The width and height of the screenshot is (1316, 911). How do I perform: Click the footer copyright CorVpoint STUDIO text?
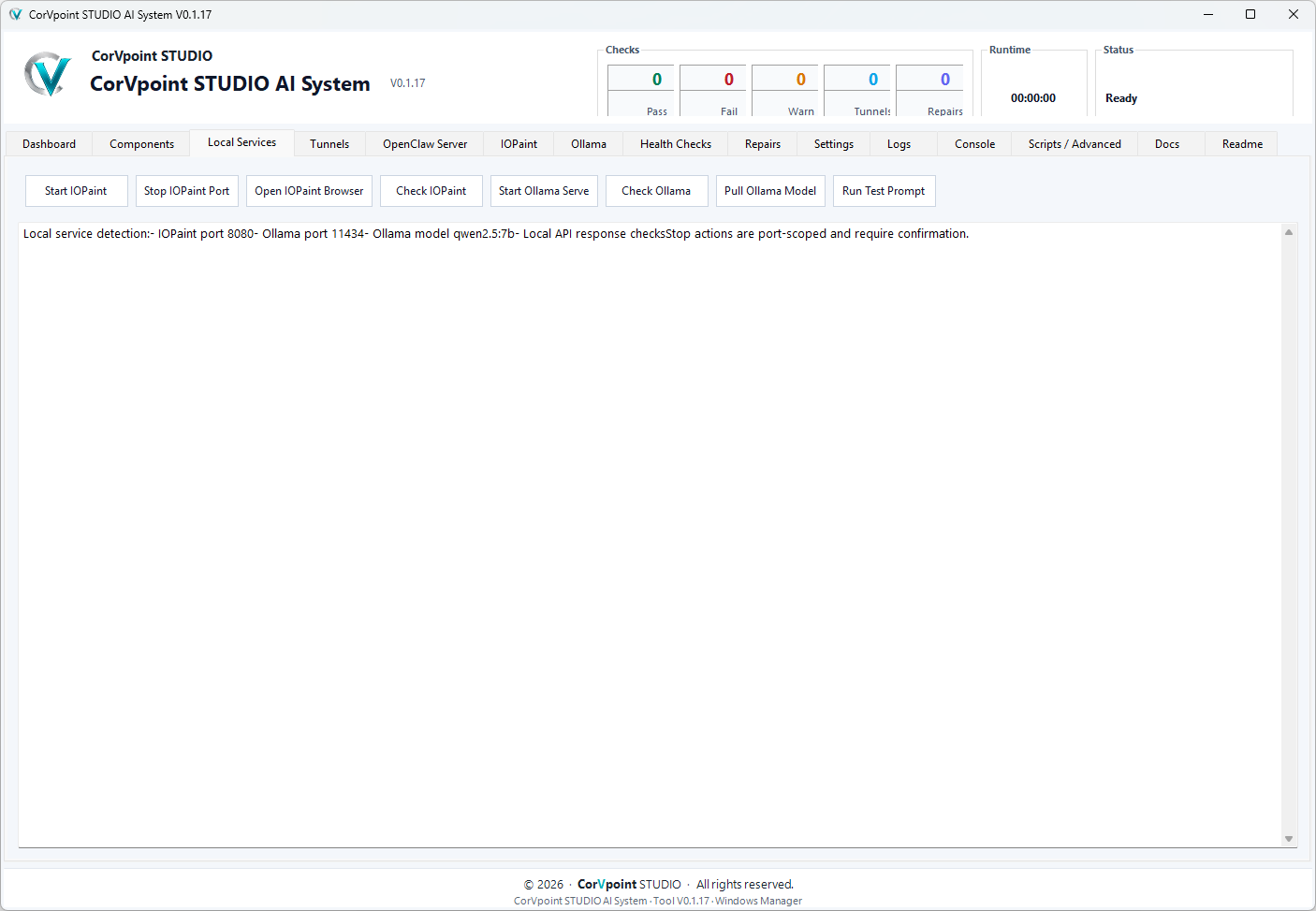(x=658, y=884)
